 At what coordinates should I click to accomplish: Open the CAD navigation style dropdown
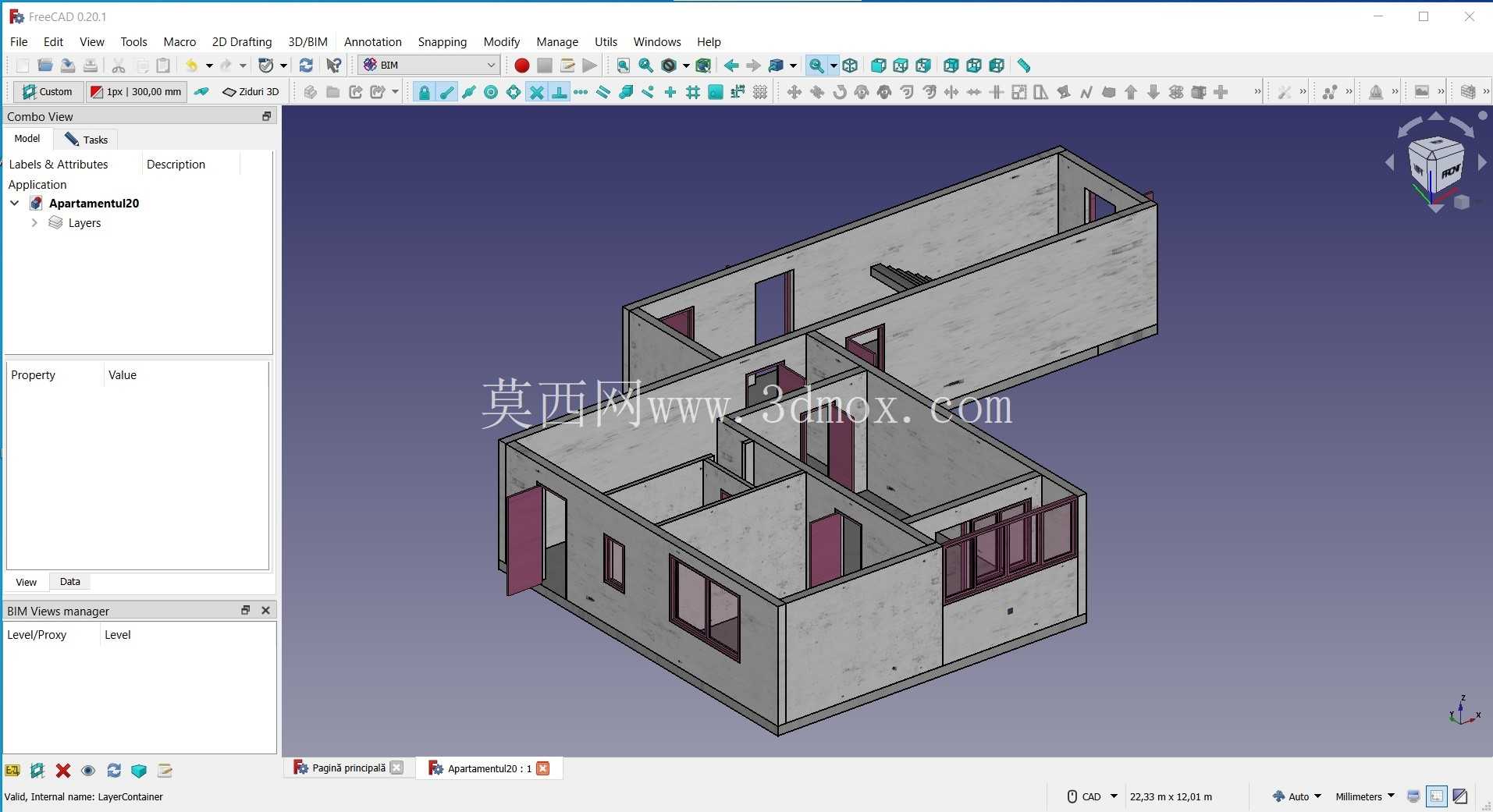tap(1114, 796)
